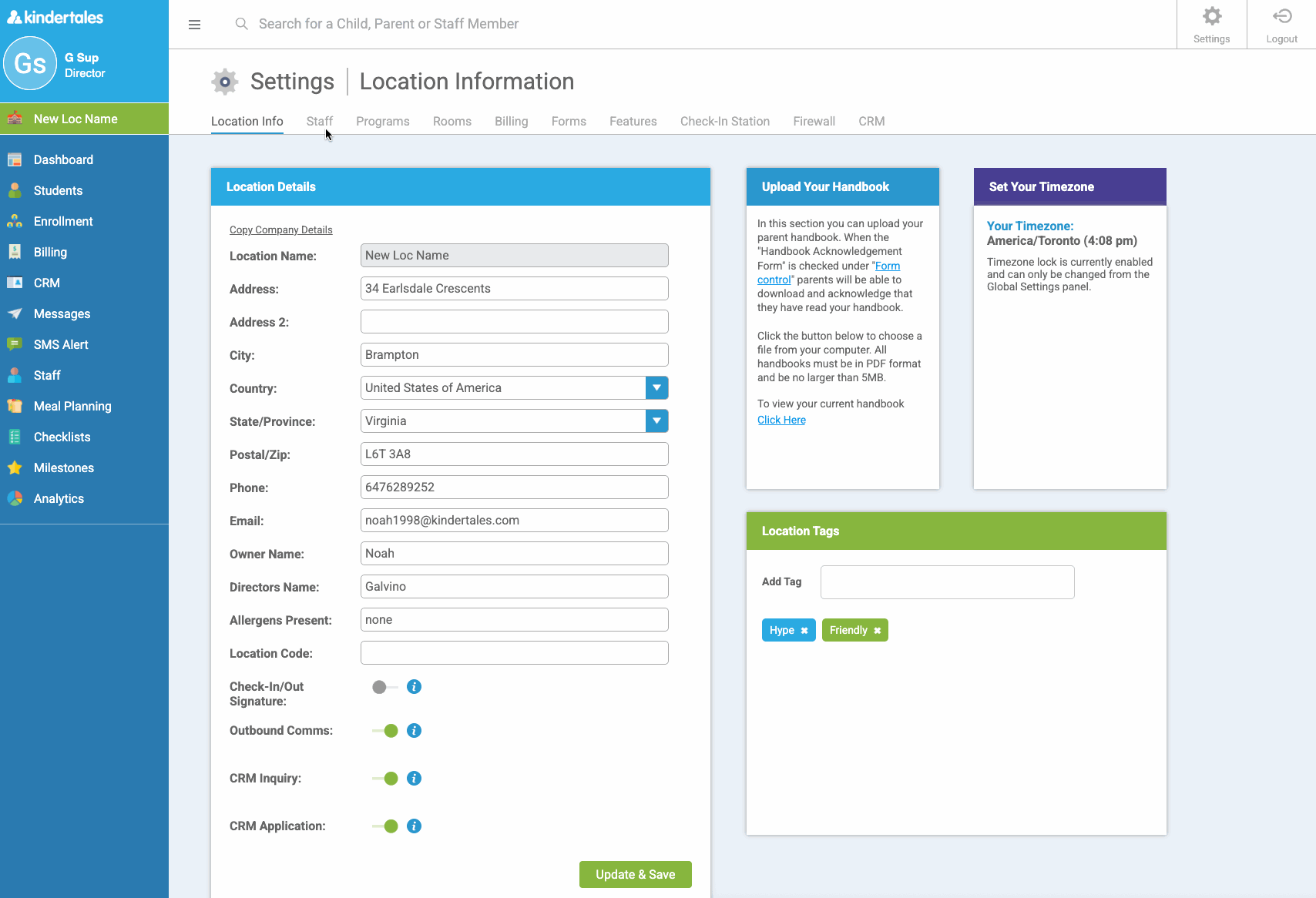This screenshot has height=898, width=1316.
Task: Click the City field with Brampton
Action: pyautogui.click(x=514, y=354)
